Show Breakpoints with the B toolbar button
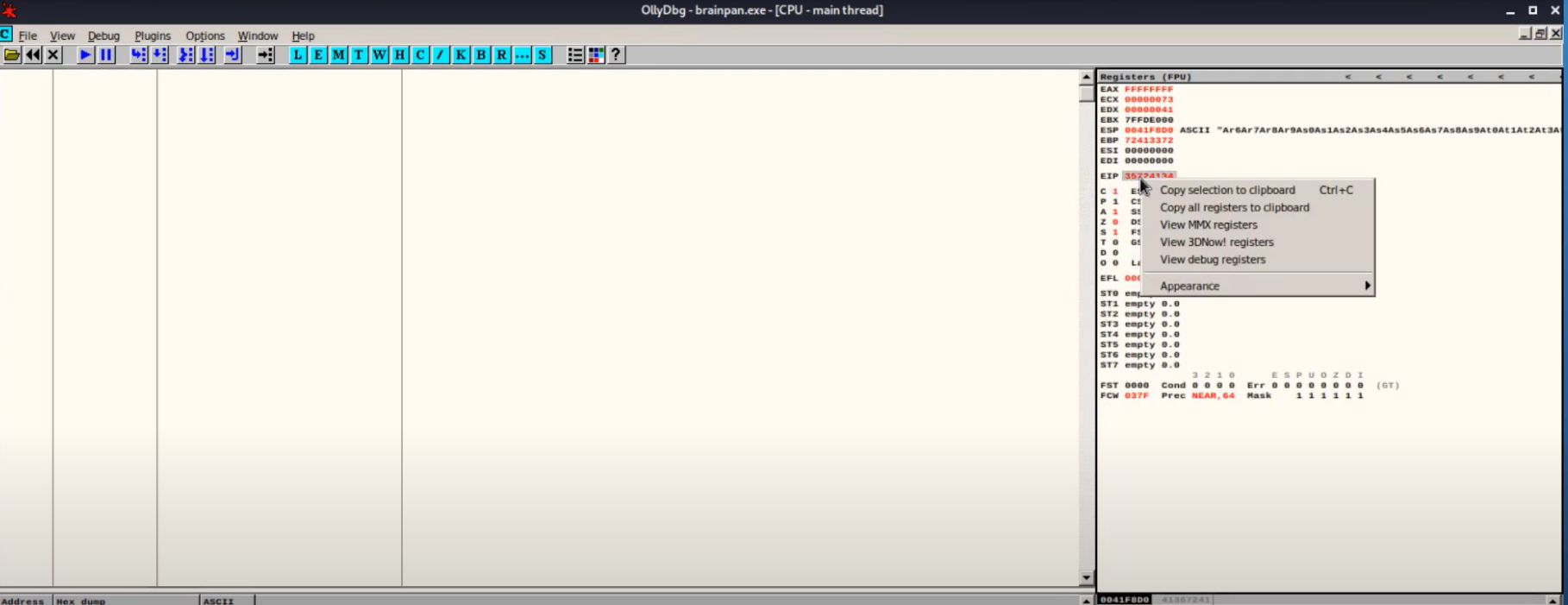Image resolution: width=1568 pixels, height=605 pixels. pos(481,55)
